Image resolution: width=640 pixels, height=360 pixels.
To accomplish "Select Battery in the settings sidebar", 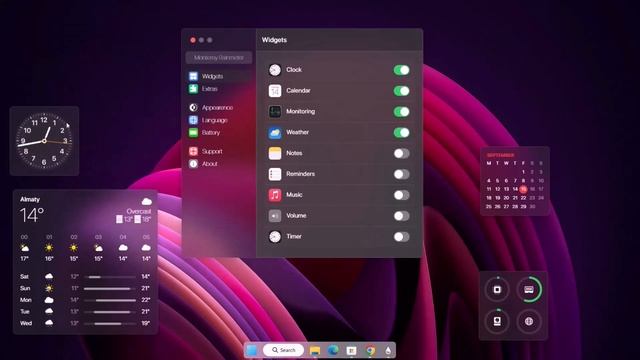I will tap(219, 133).
